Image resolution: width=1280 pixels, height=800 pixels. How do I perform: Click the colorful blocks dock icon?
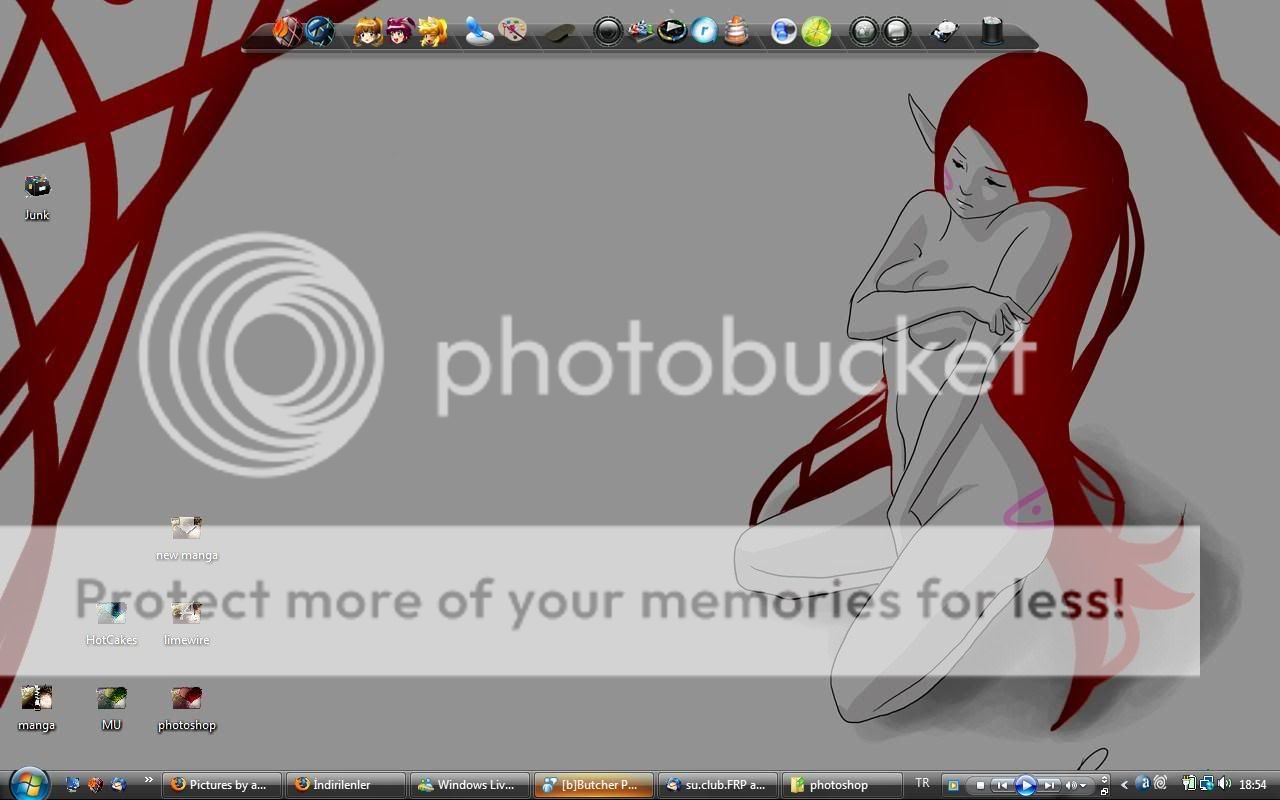point(640,31)
